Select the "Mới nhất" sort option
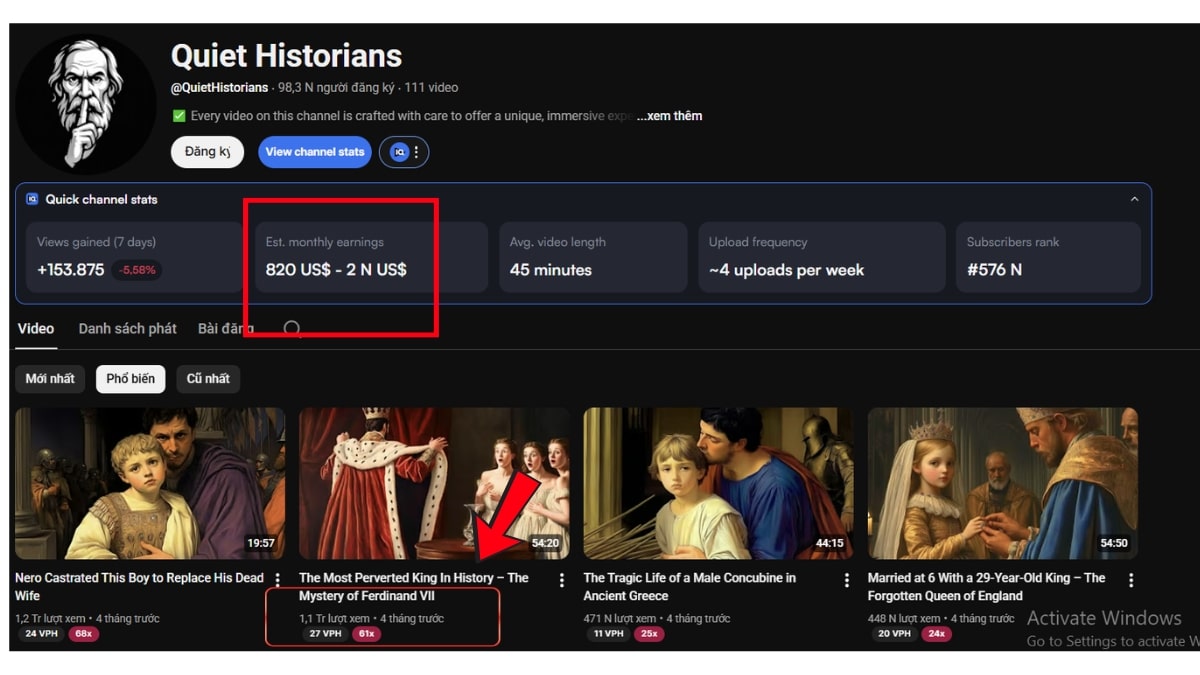Screen dimensions: 1200x675 click(x=50, y=378)
